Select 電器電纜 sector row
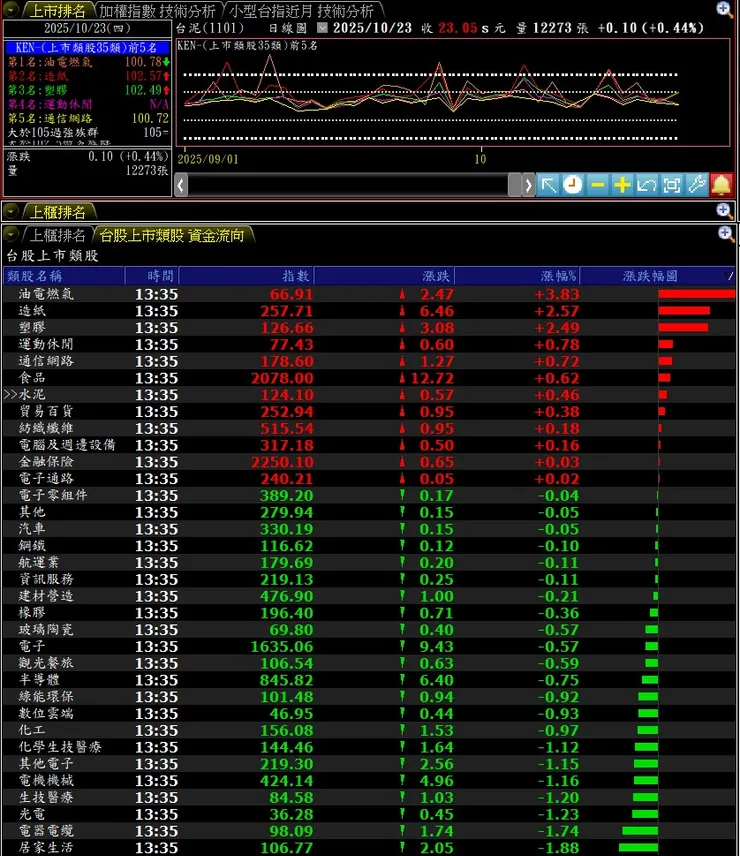 (369, 831)
